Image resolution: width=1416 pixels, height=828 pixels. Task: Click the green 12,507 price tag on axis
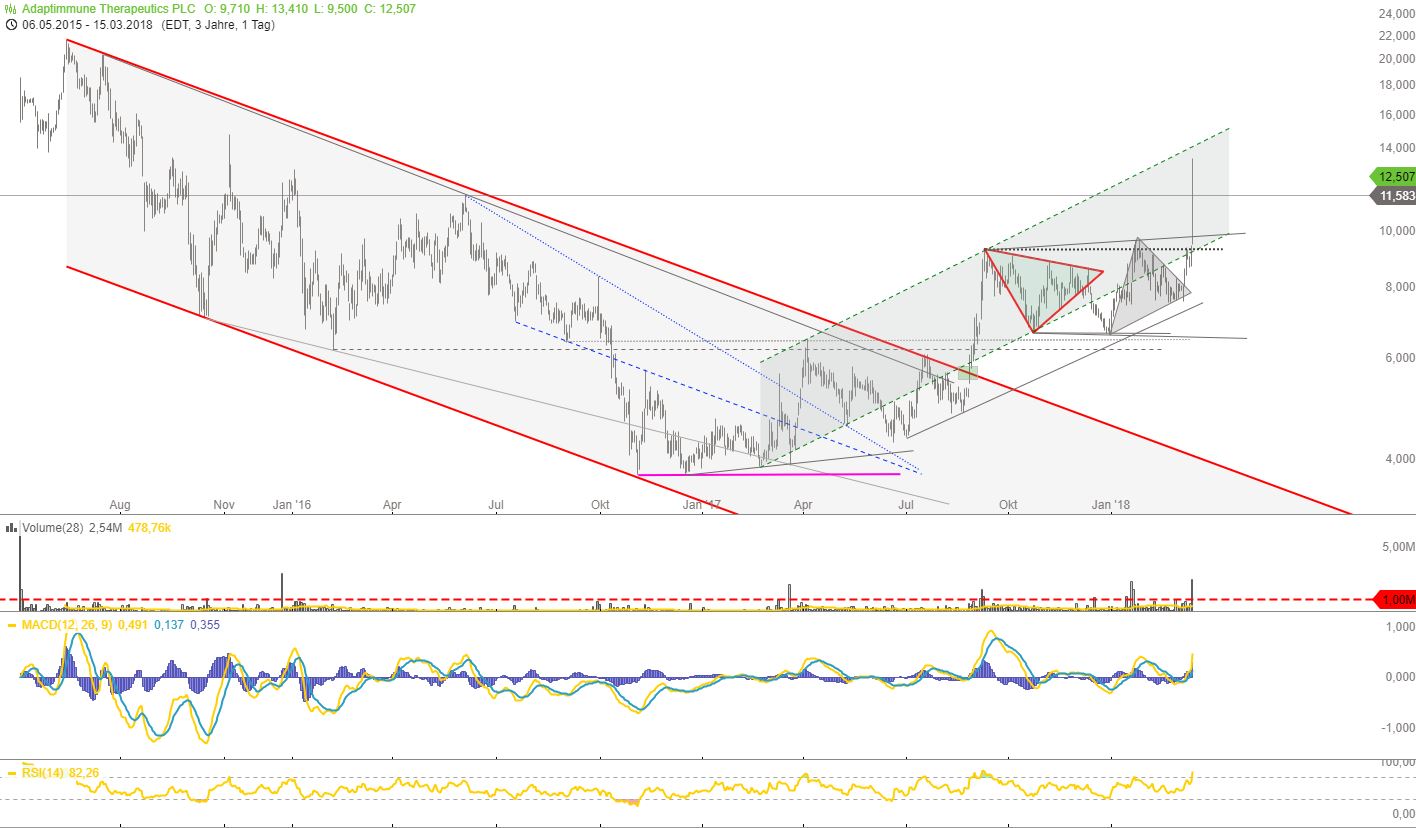tap(1393, 176)
